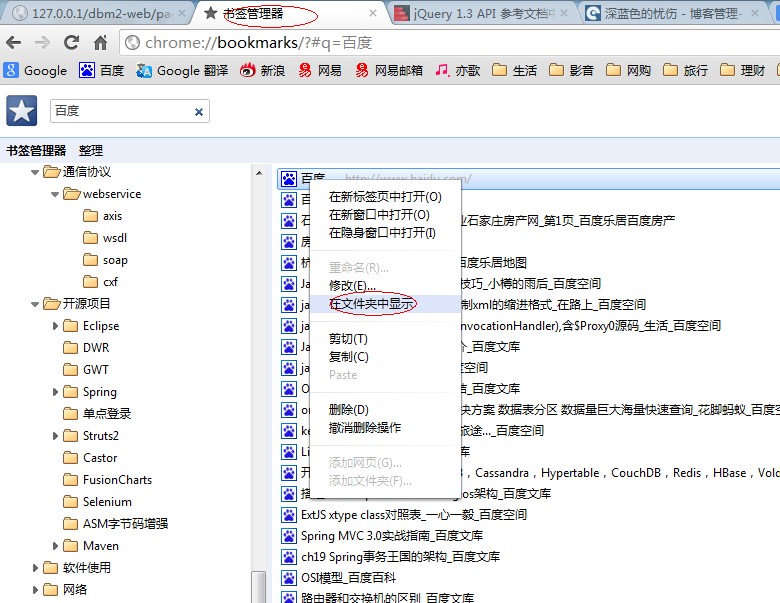Image resolution: width=780 pixels, height=603 pixels.
Task: Choose 在新窗口中打开 from context menu
Action: pos(385,214)
